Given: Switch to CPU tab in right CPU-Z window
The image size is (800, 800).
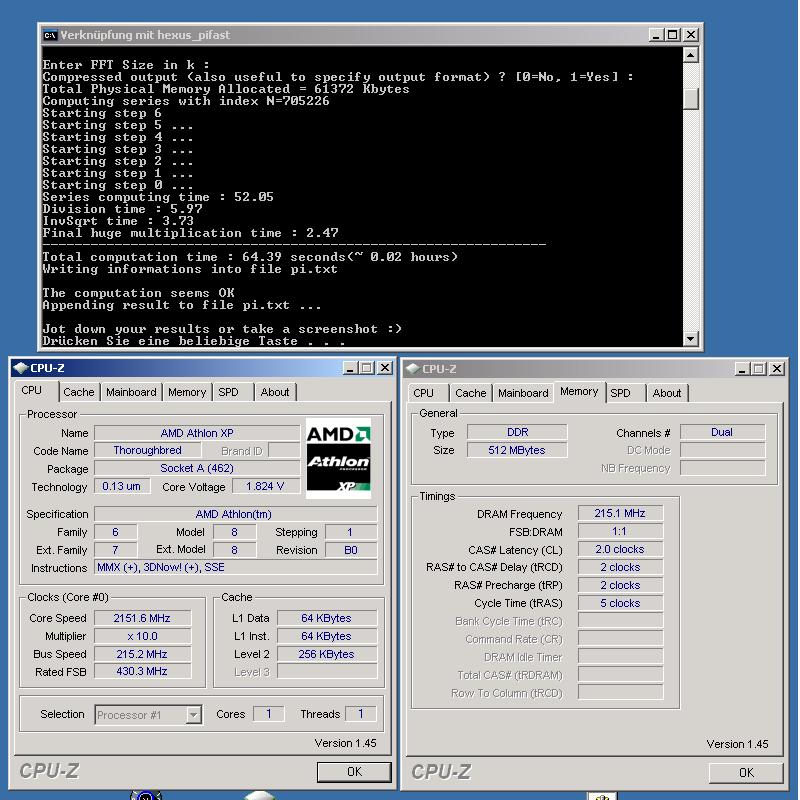Looking at the screenshot, I should [423, 393].
